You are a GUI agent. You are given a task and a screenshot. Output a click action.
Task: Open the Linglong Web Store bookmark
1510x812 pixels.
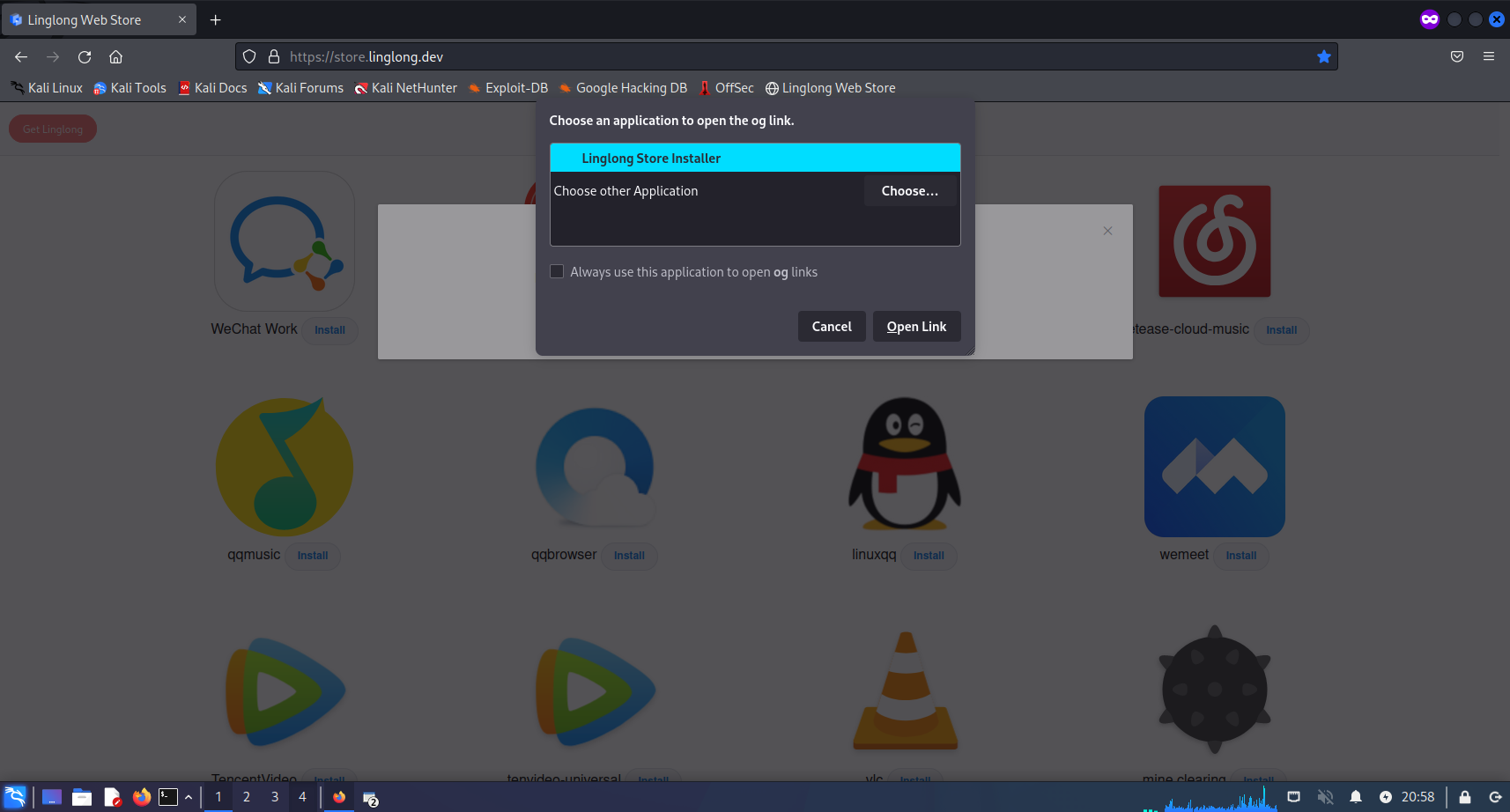tap(830, 88)
